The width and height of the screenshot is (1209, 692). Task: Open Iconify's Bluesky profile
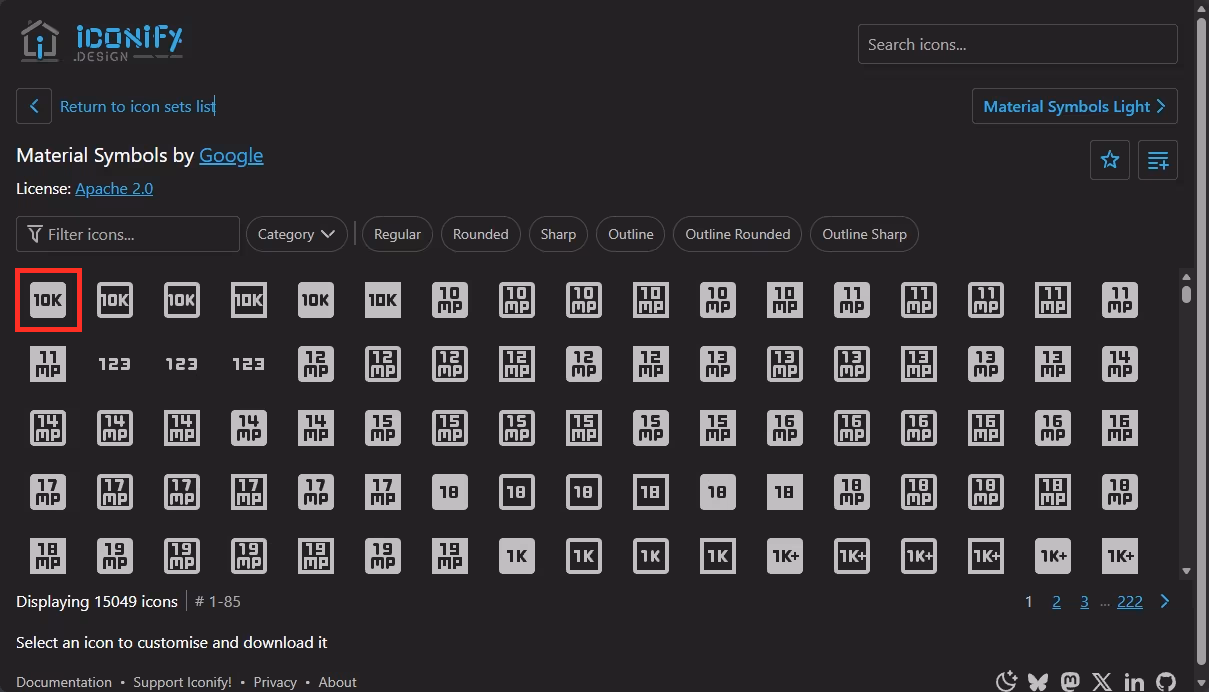coord(1038,681)
